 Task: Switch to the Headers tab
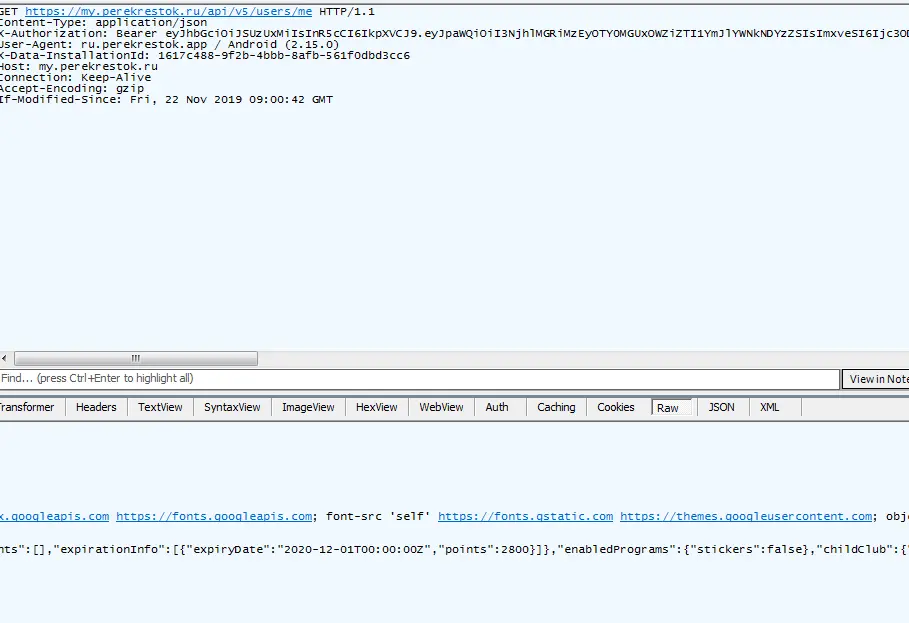pyautogui.click(x=96, y=407)
